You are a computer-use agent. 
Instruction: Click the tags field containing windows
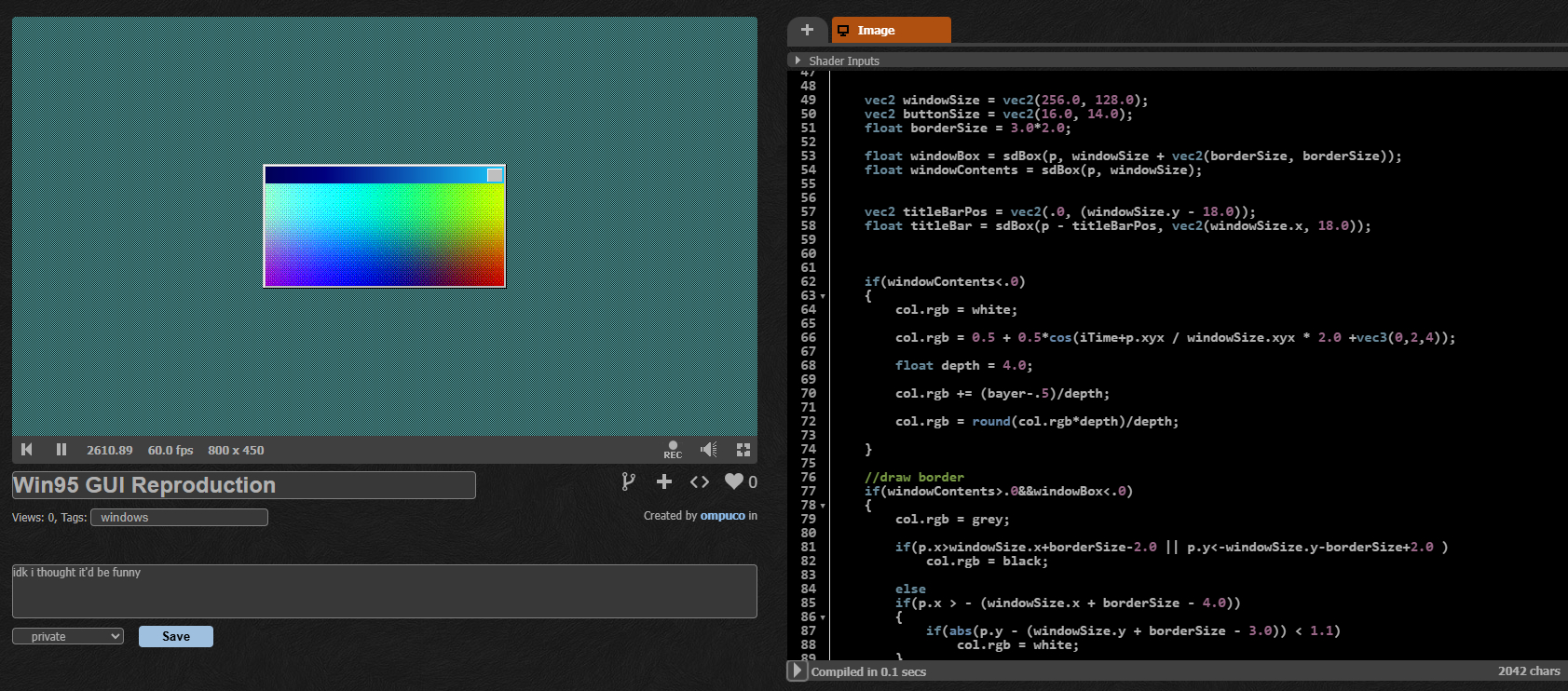[179, 517]
